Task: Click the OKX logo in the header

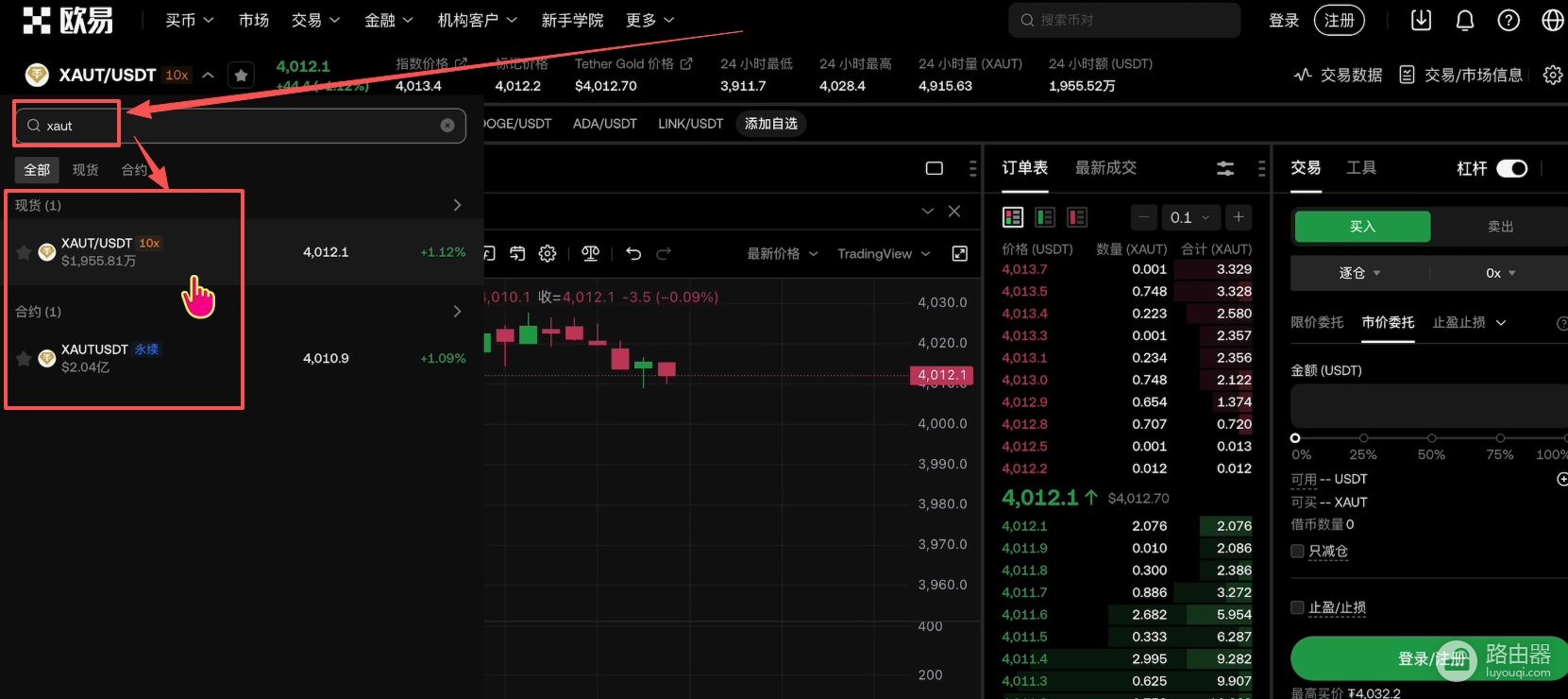Action: pyautogui.click(x=68, y=20)
